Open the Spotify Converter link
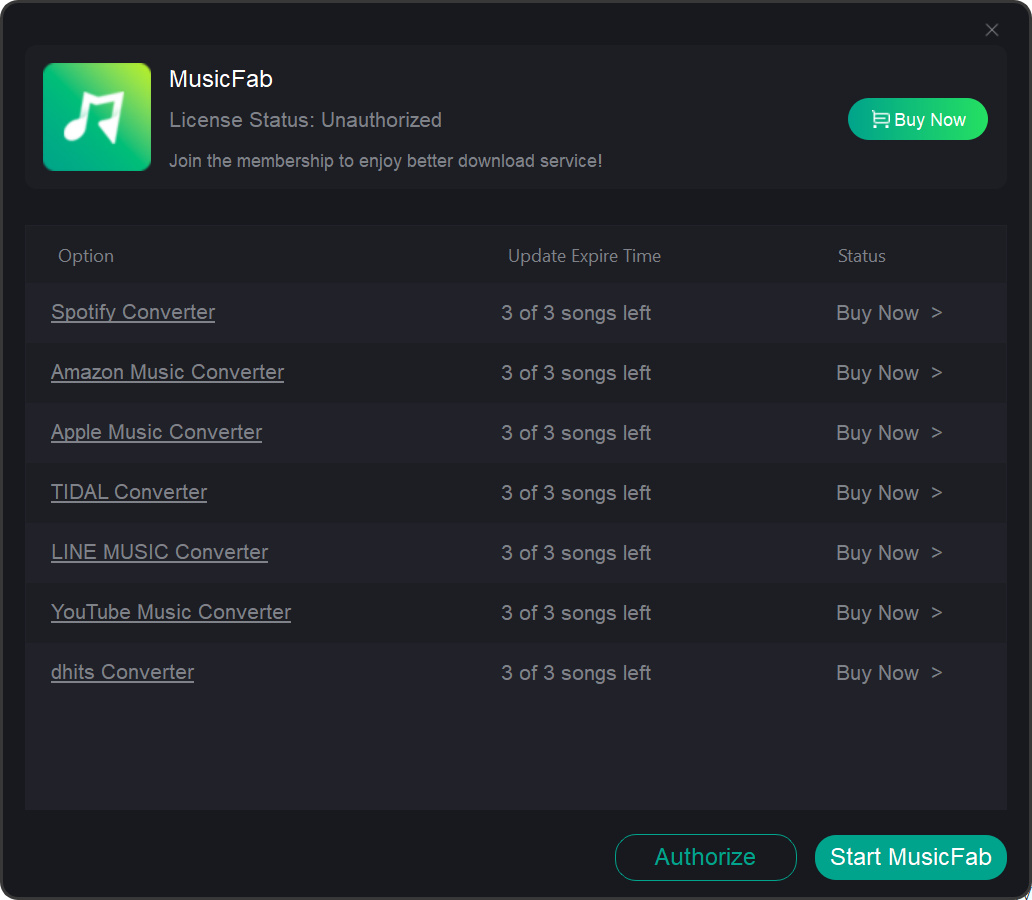The width and height of the screenshot is (1032, 900). 133,312
